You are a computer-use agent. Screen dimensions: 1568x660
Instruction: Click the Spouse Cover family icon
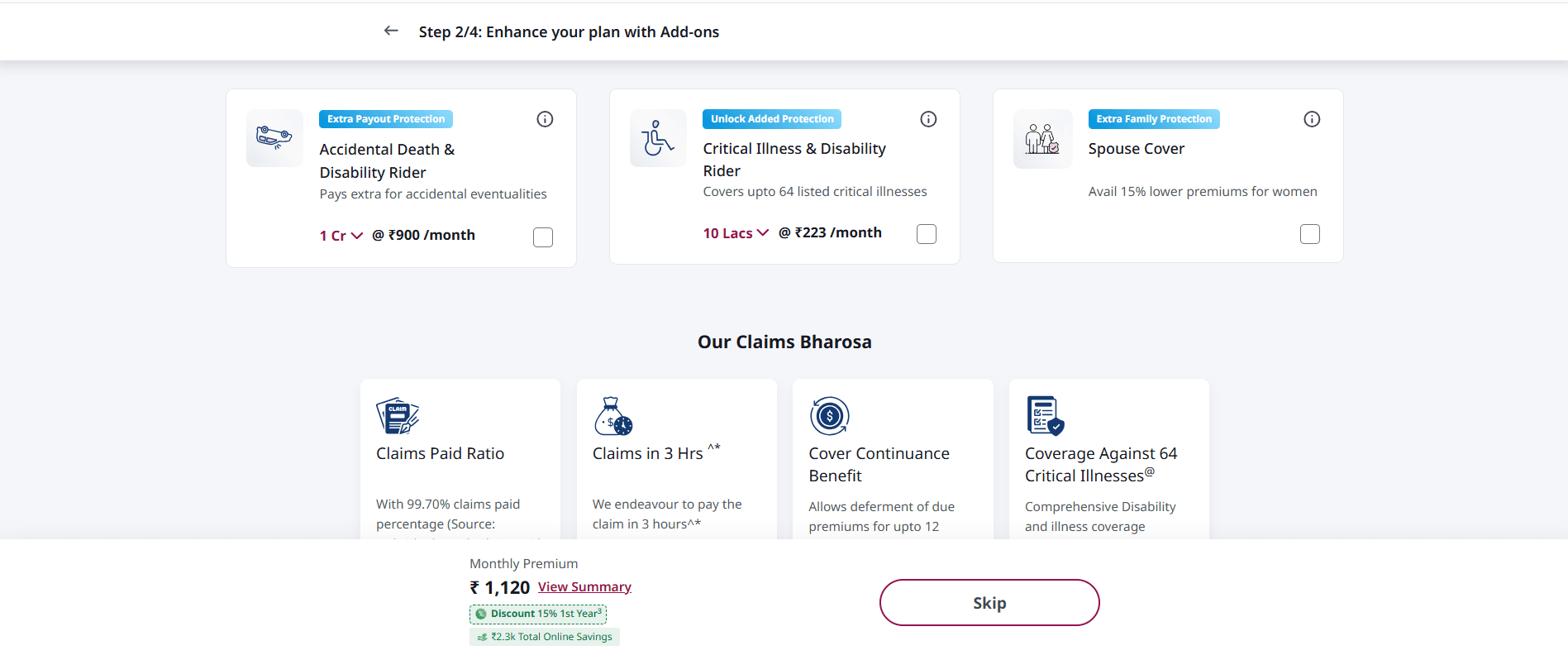point(1042,139)
